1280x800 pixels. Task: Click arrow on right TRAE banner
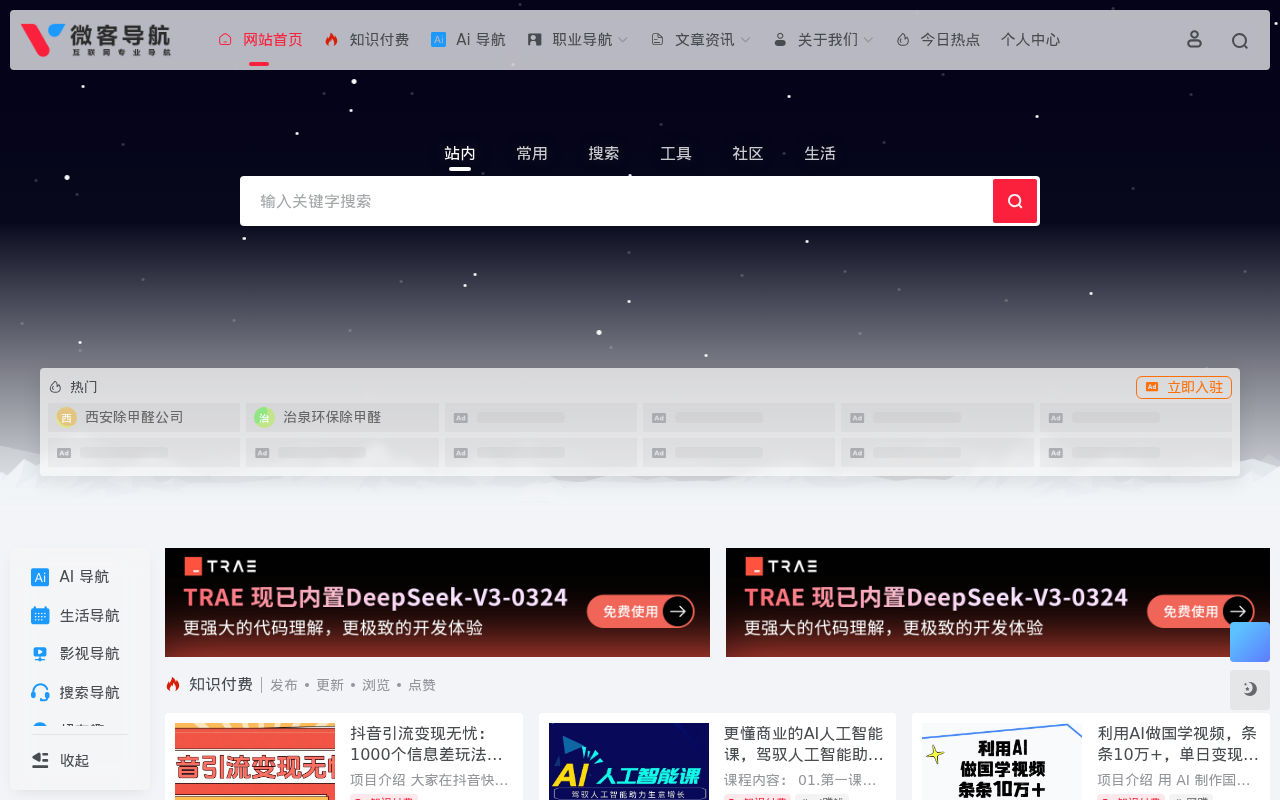tap(1238, 611)
